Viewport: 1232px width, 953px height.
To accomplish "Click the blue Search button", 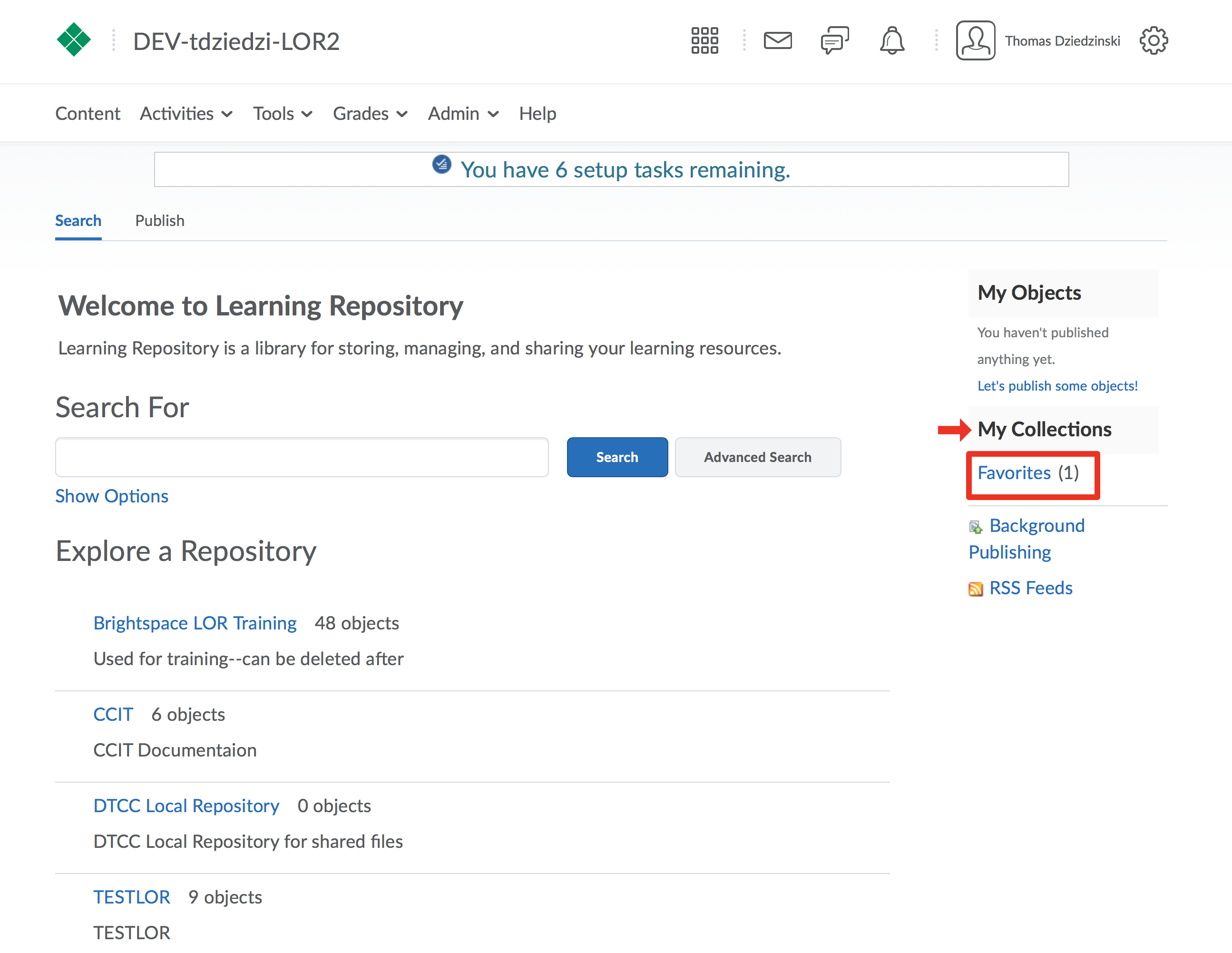I will point(617,457).
